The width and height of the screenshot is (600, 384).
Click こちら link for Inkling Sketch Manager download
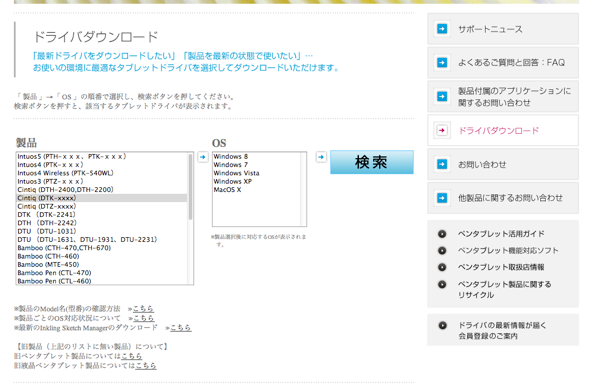coord(180,327)
